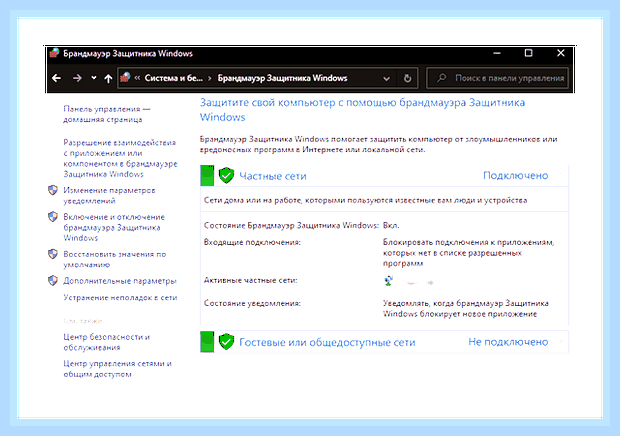
Task: Close the firewall window
Action: pos(561,53)
